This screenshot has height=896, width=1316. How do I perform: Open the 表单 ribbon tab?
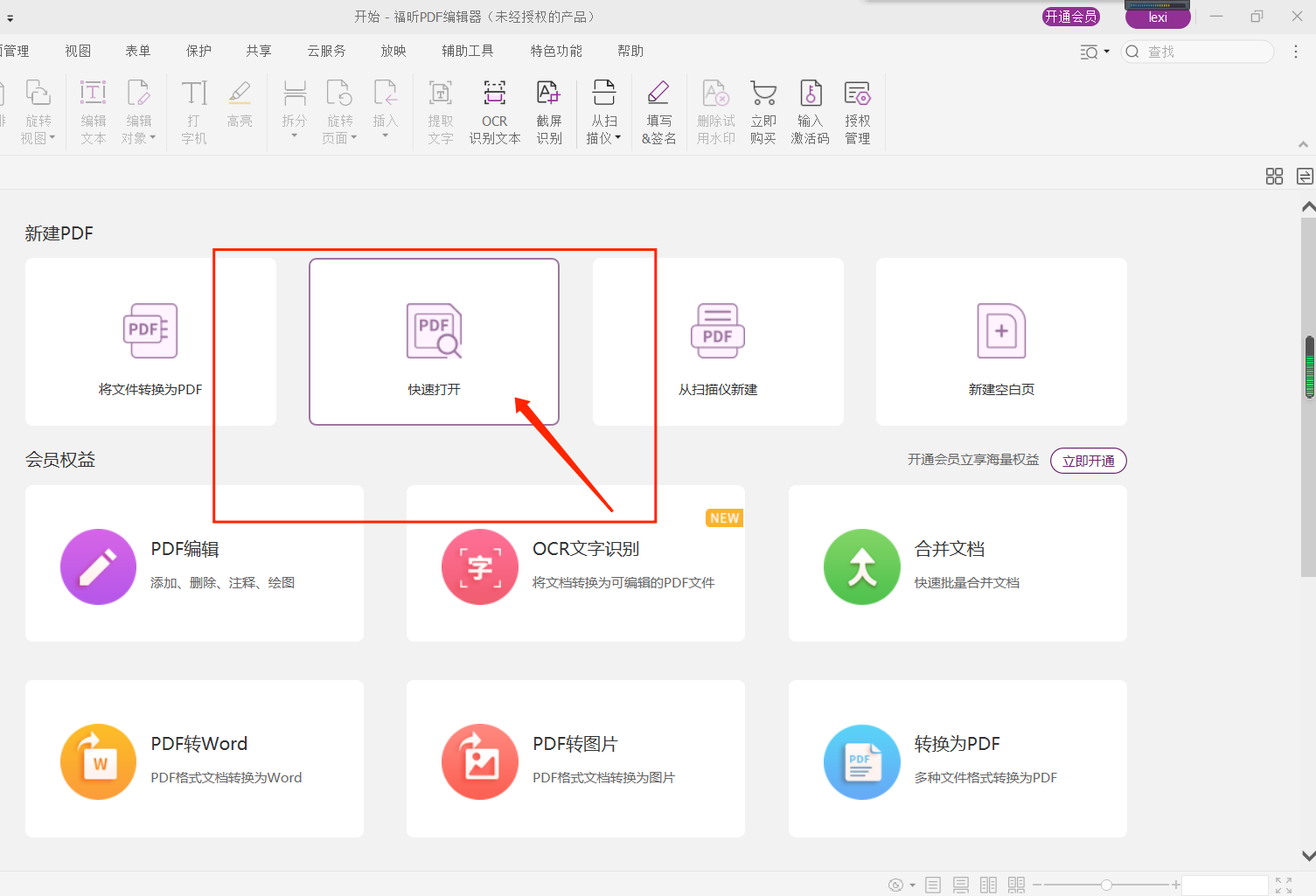pos(137,51)
